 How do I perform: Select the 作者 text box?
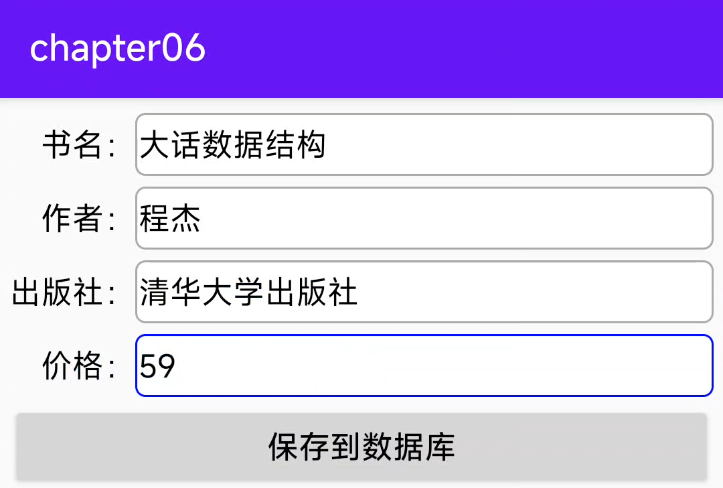[424, 218]
